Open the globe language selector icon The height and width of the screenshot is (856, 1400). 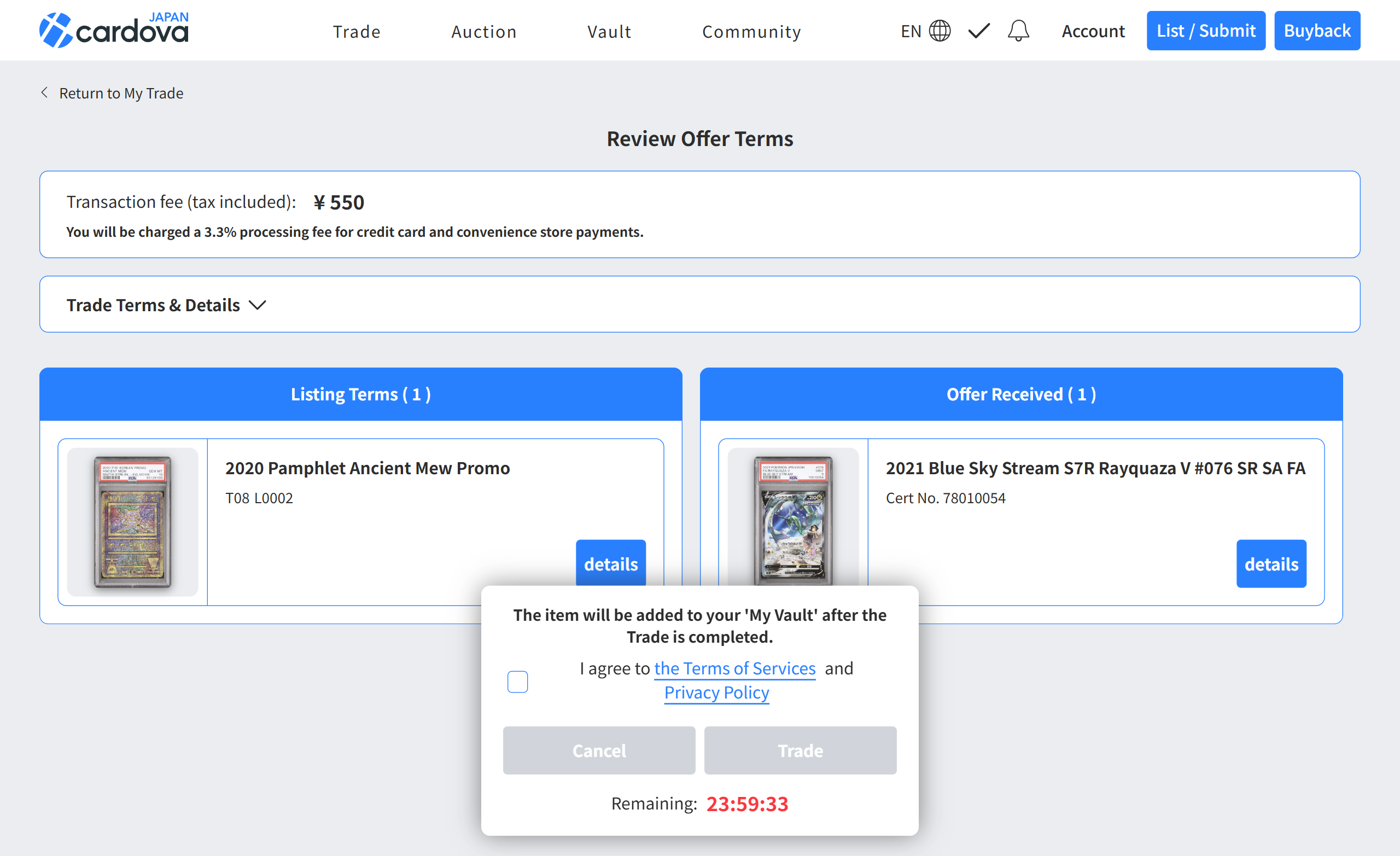point(939,31)
